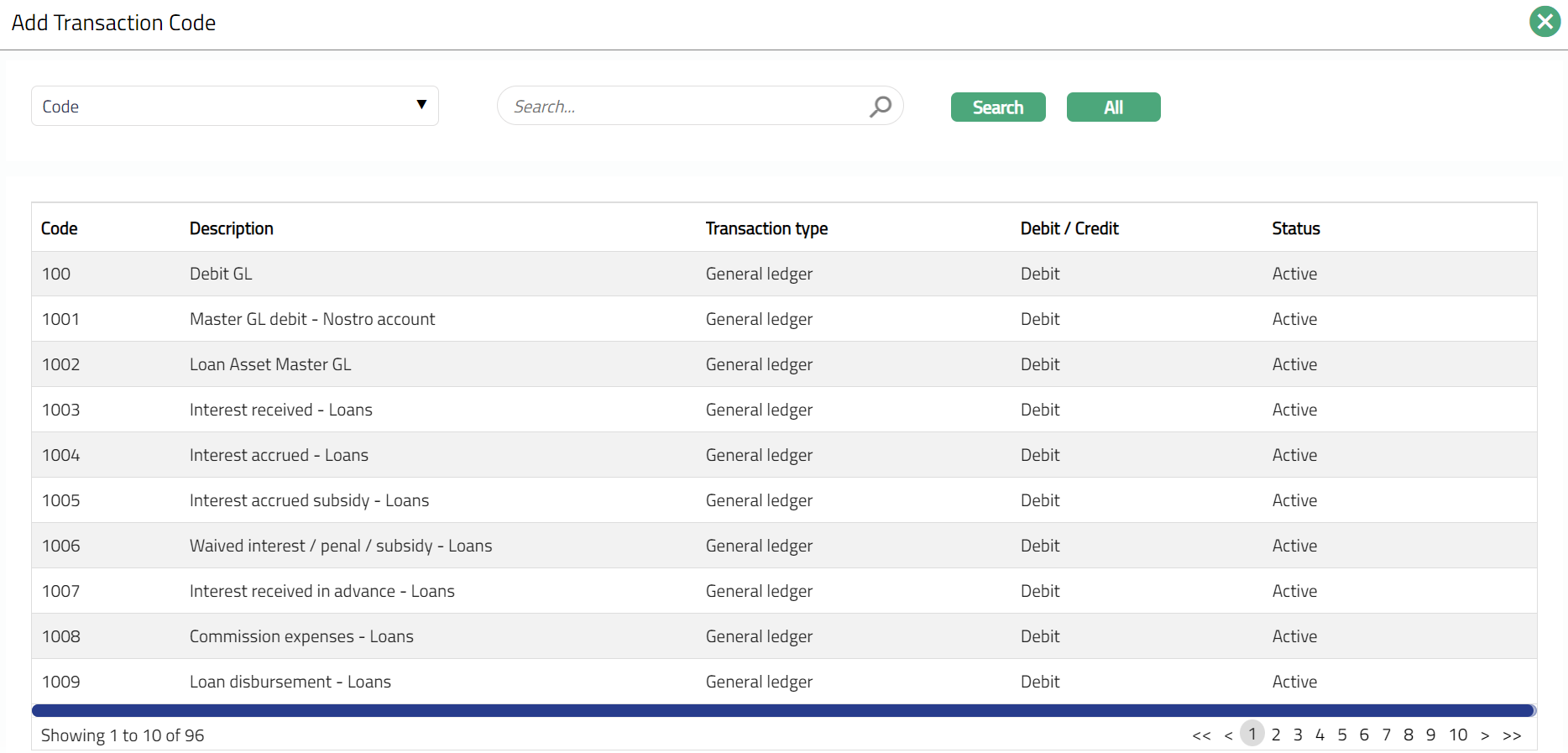The width and height of the screenshot is (1568, 753).
Task: Go to the last page with >>
Action: (x=1512, y=735)
